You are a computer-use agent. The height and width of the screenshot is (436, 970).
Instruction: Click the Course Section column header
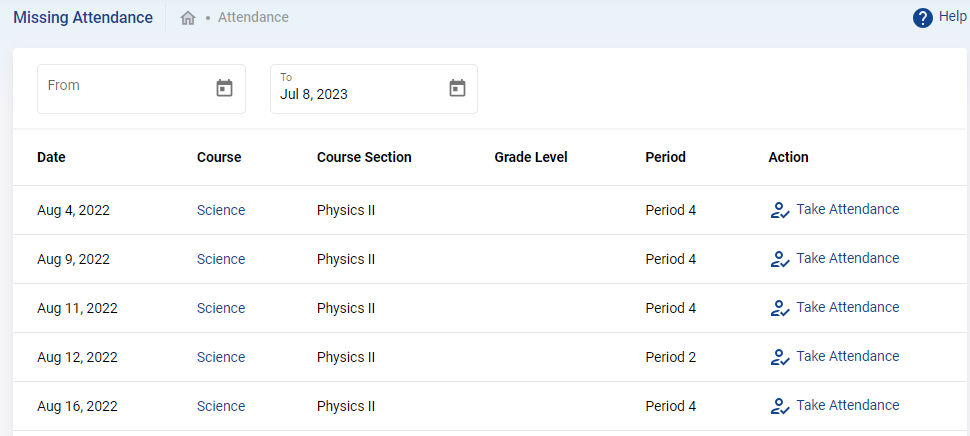(x=364, y=157)
